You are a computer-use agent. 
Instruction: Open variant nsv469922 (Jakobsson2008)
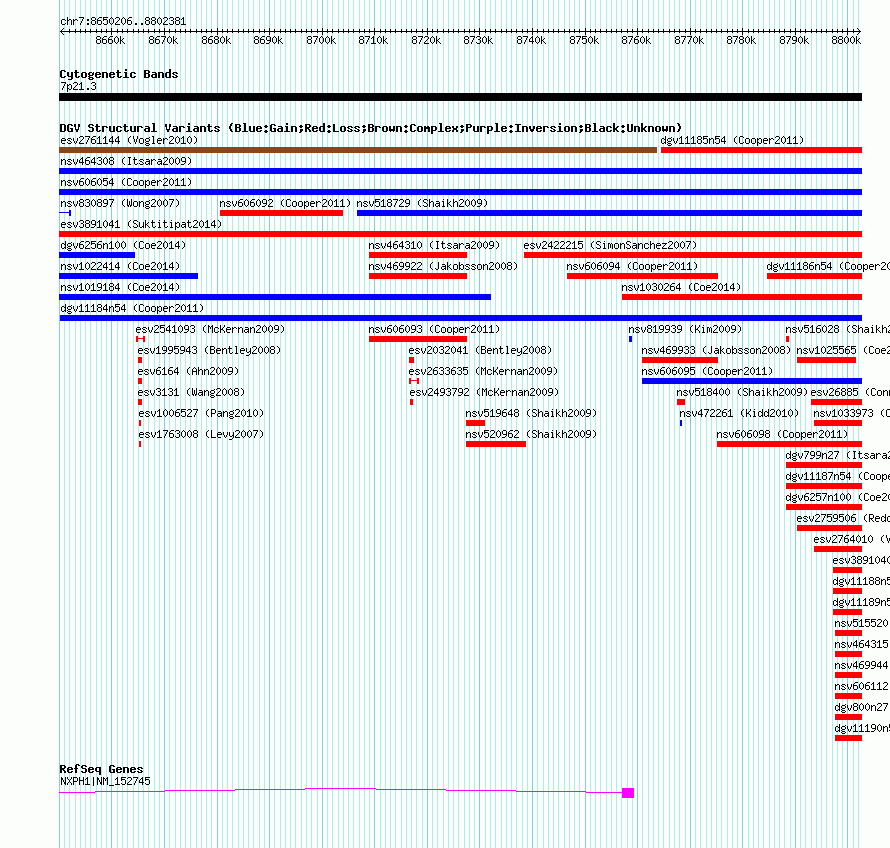418,276
